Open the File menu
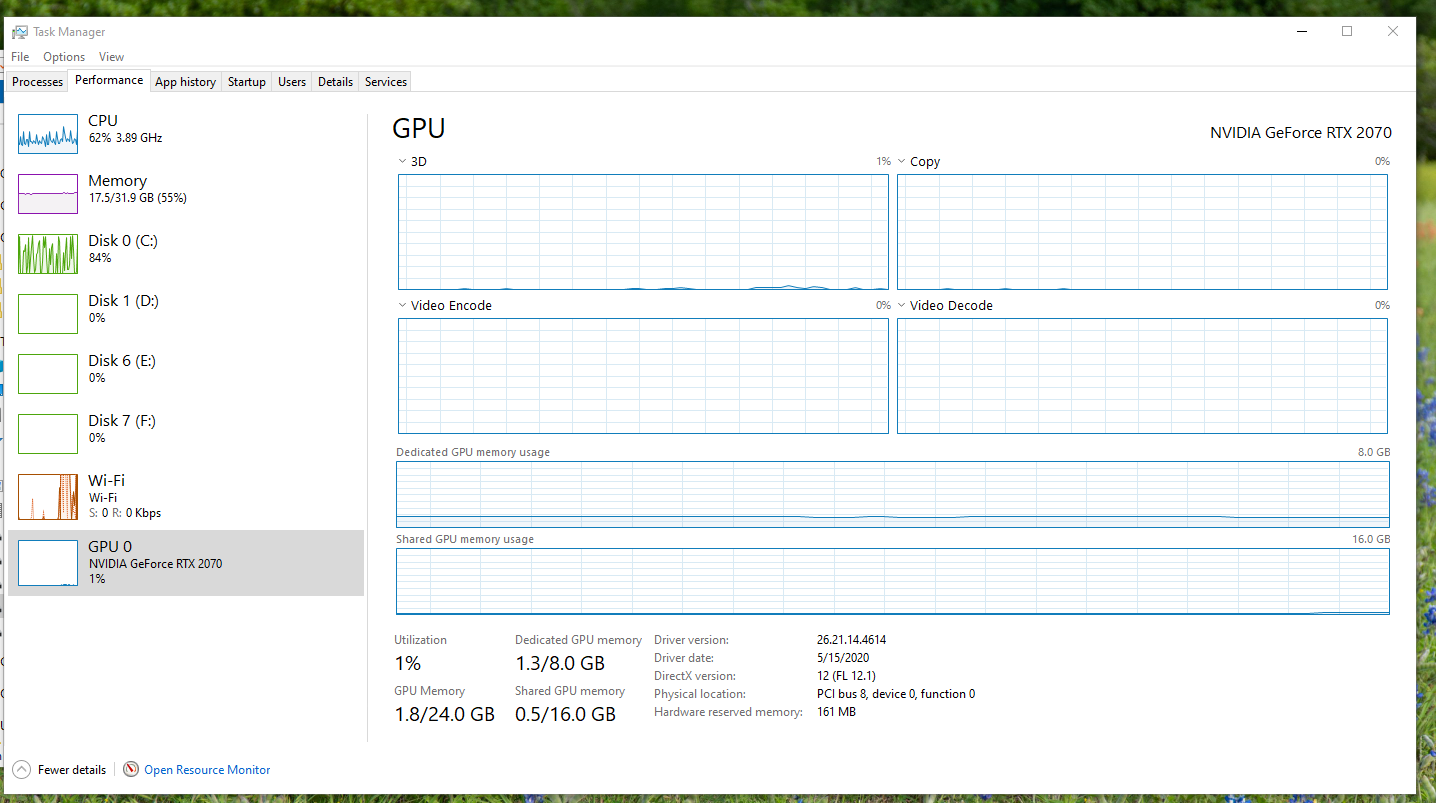1436x803 pixels. coord(19,57)
